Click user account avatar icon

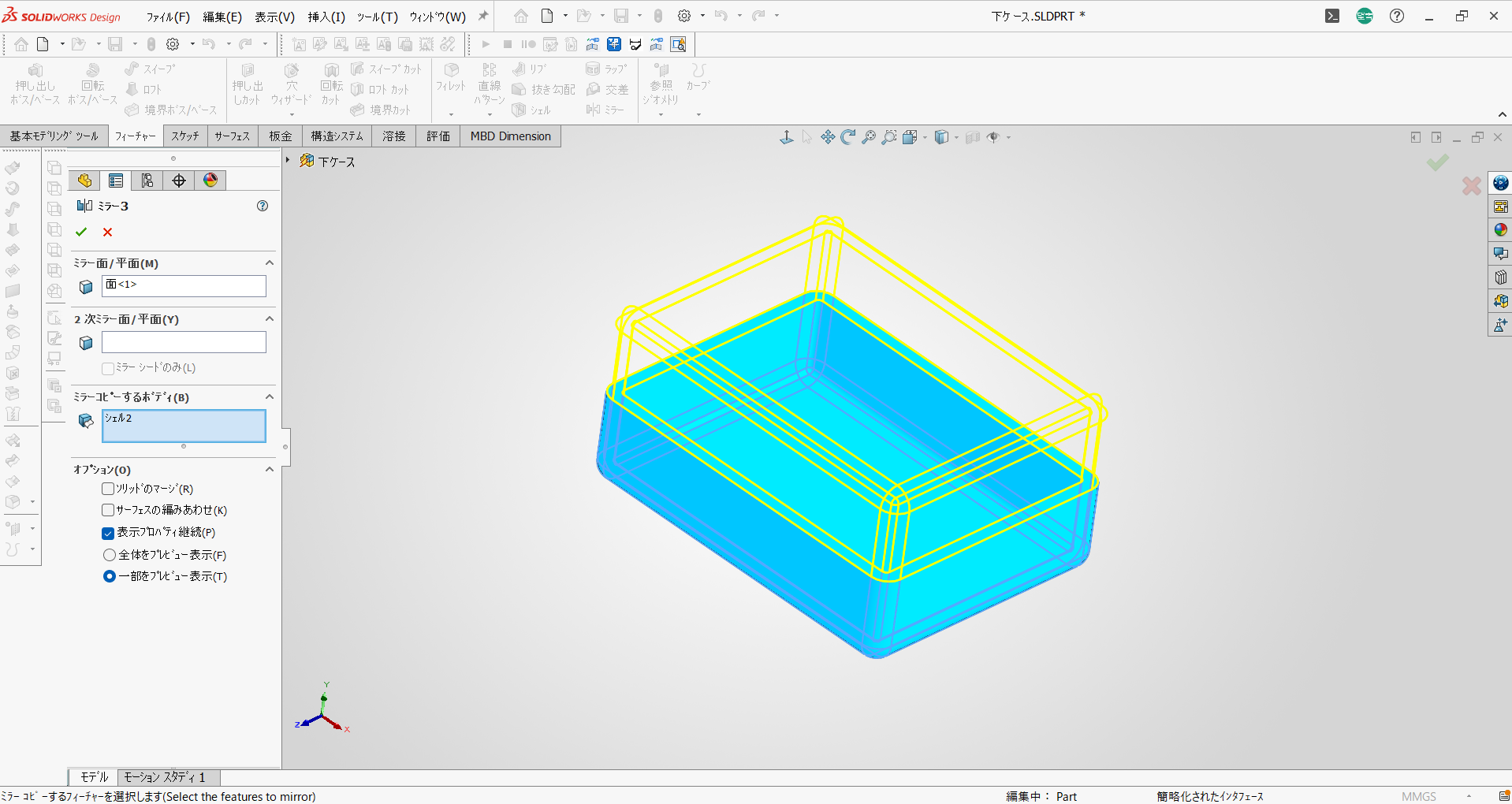1365,16
